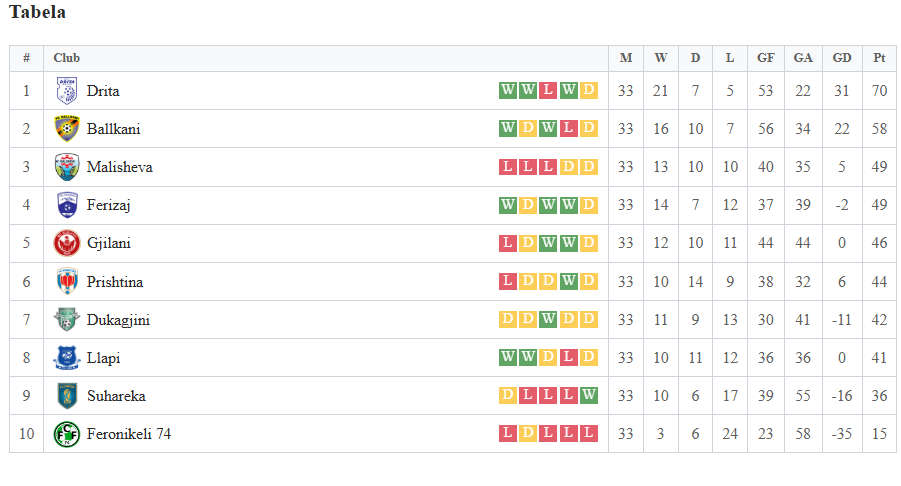Click the Llapi blue crest icon
The width and height of the screenshot is (901, 486).
(x=67, y=357)
